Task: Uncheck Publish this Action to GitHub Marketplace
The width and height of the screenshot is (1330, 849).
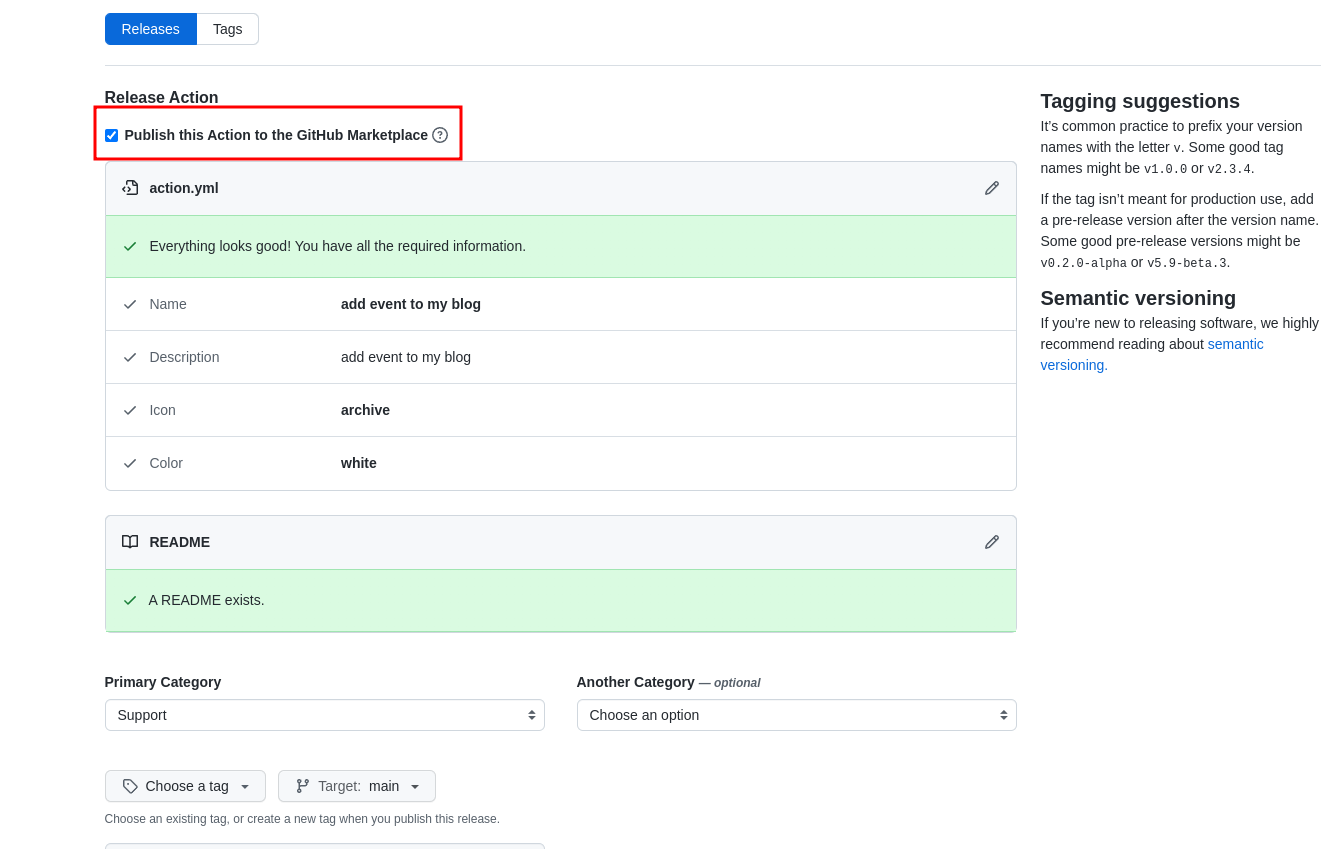Action: click(x=111, y=135)
